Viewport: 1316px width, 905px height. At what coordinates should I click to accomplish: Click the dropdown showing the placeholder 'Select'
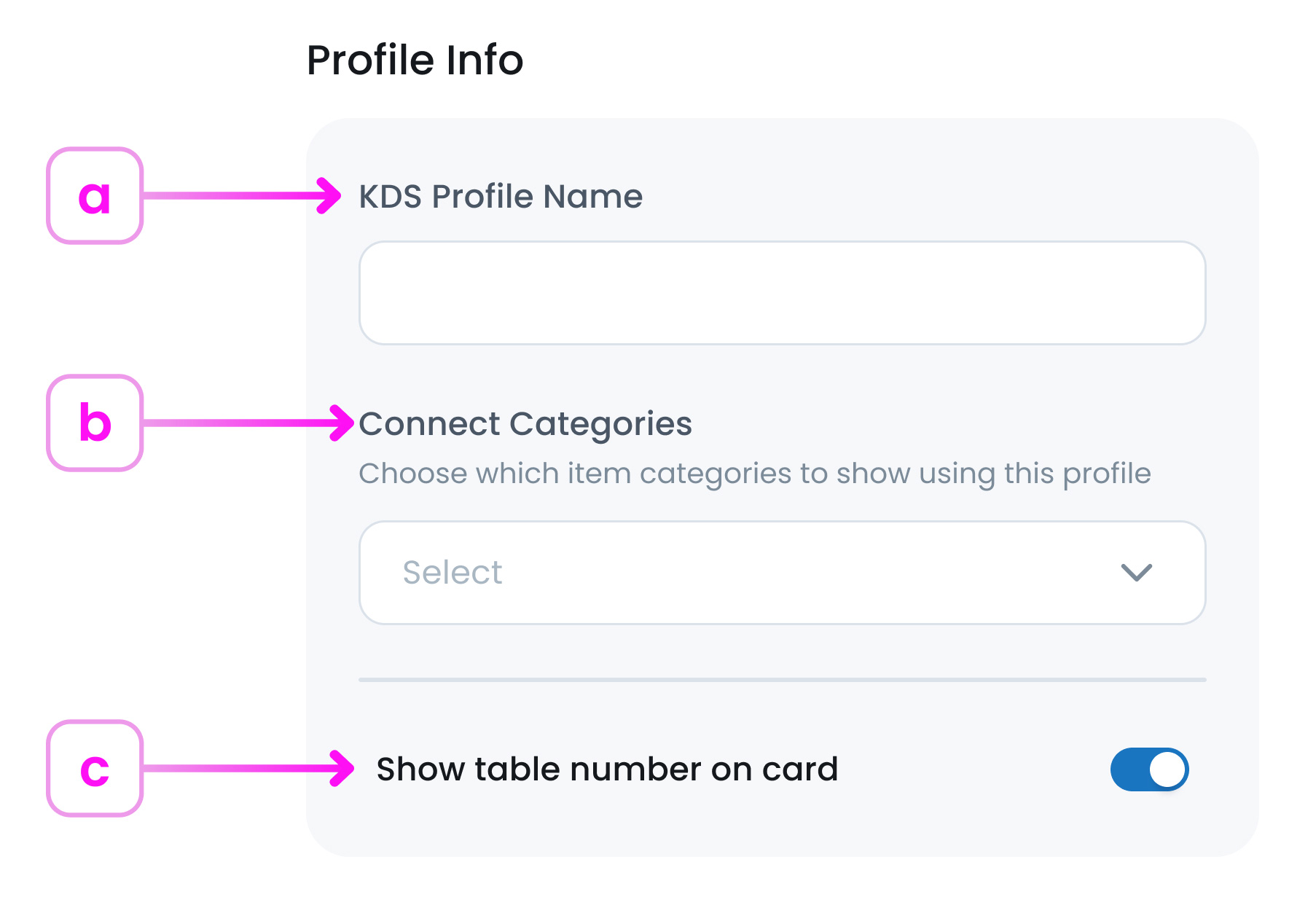pyautogui.click(x=783, y=573)
